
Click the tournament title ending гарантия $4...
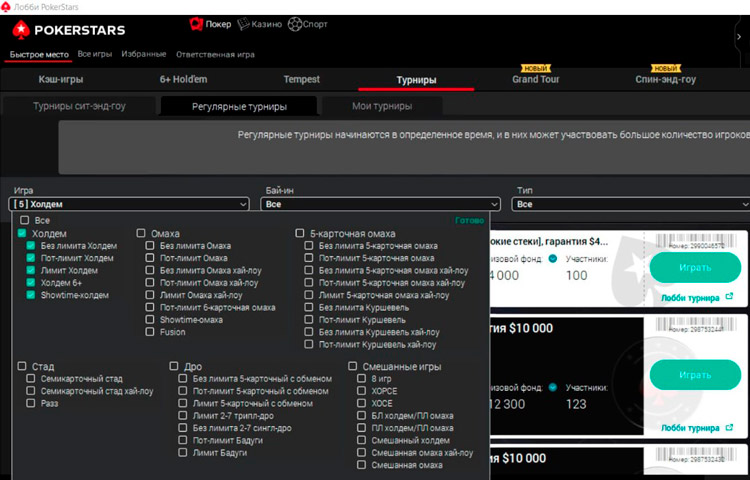click(x=549, y=241)
